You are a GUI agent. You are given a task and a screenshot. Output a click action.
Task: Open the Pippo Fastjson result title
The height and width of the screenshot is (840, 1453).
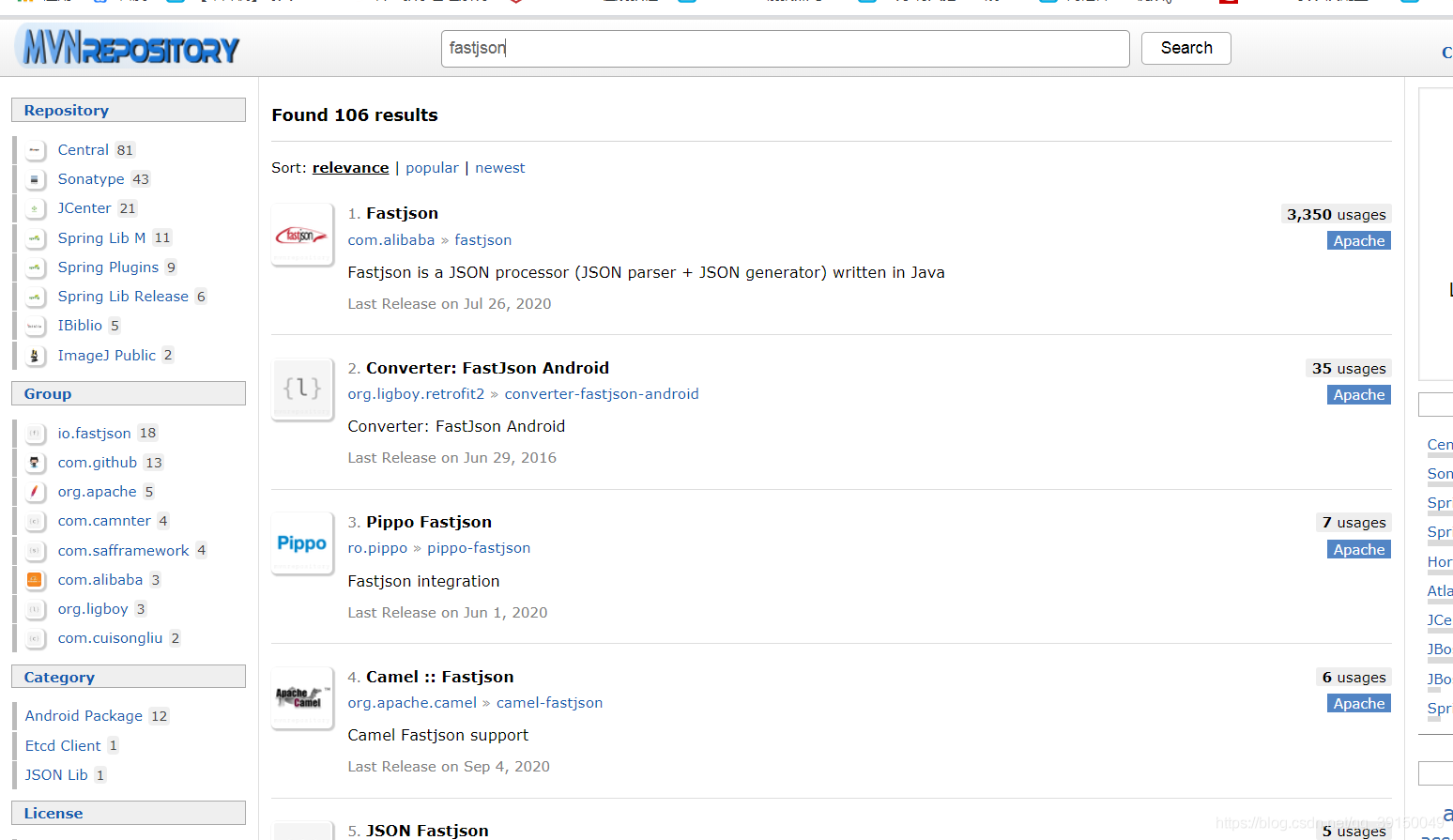[x=429, y=522]
